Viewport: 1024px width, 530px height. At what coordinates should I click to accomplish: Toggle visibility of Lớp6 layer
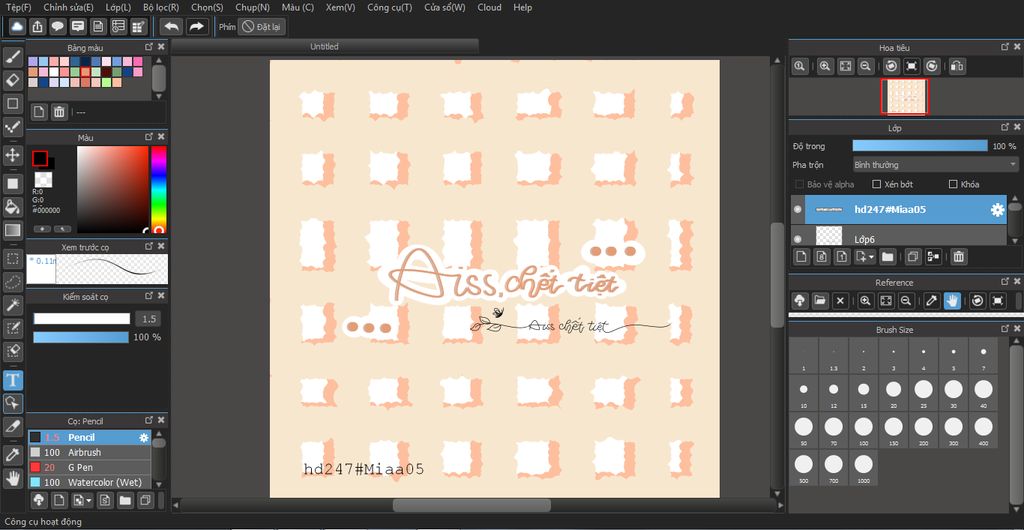pos(797,238)
